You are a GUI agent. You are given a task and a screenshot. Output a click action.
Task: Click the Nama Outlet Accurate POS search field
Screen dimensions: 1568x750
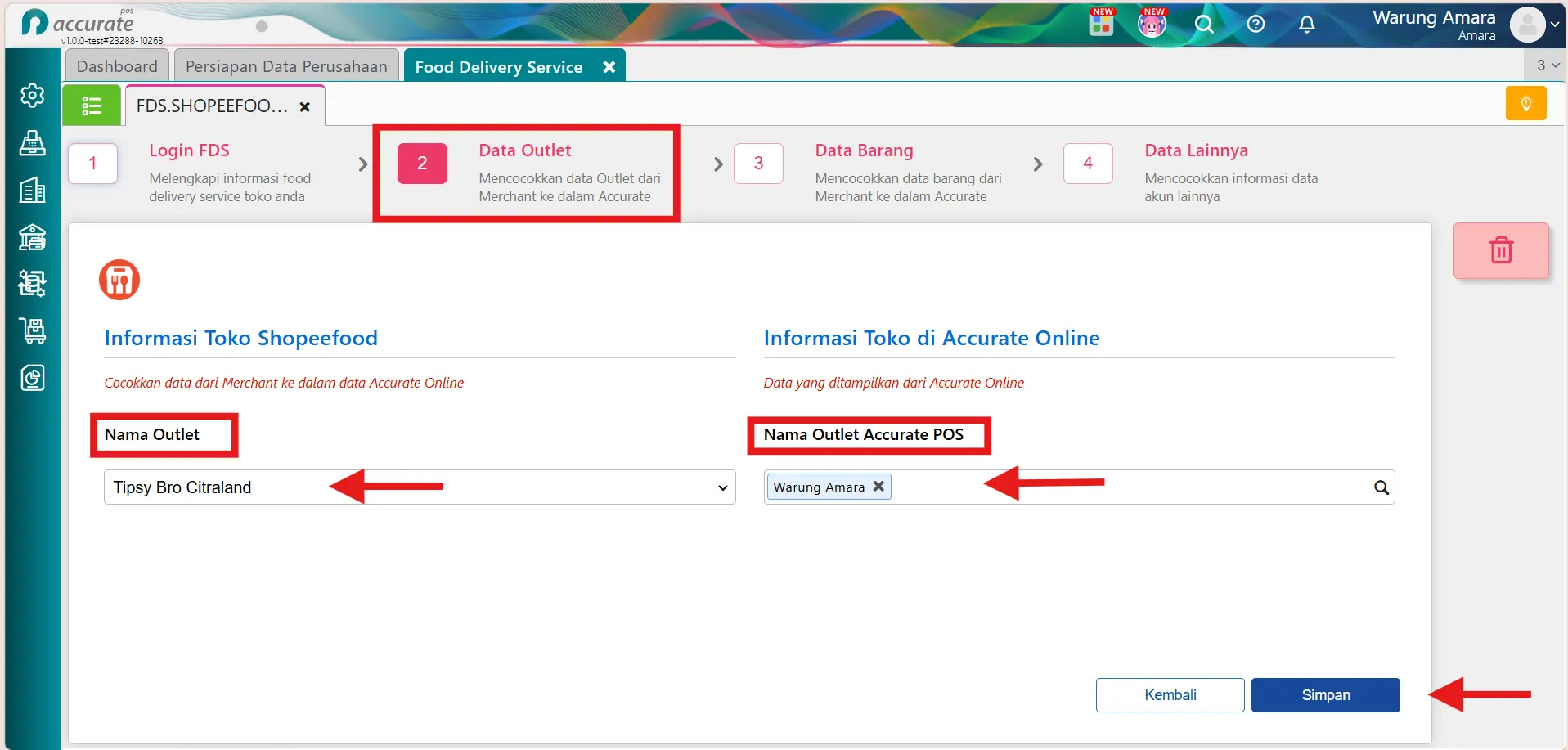coord(1080,487)
